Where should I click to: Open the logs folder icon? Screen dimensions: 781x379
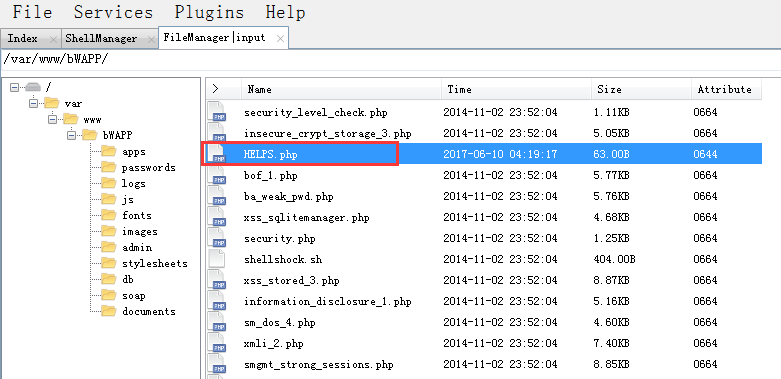tap(109, 183)
